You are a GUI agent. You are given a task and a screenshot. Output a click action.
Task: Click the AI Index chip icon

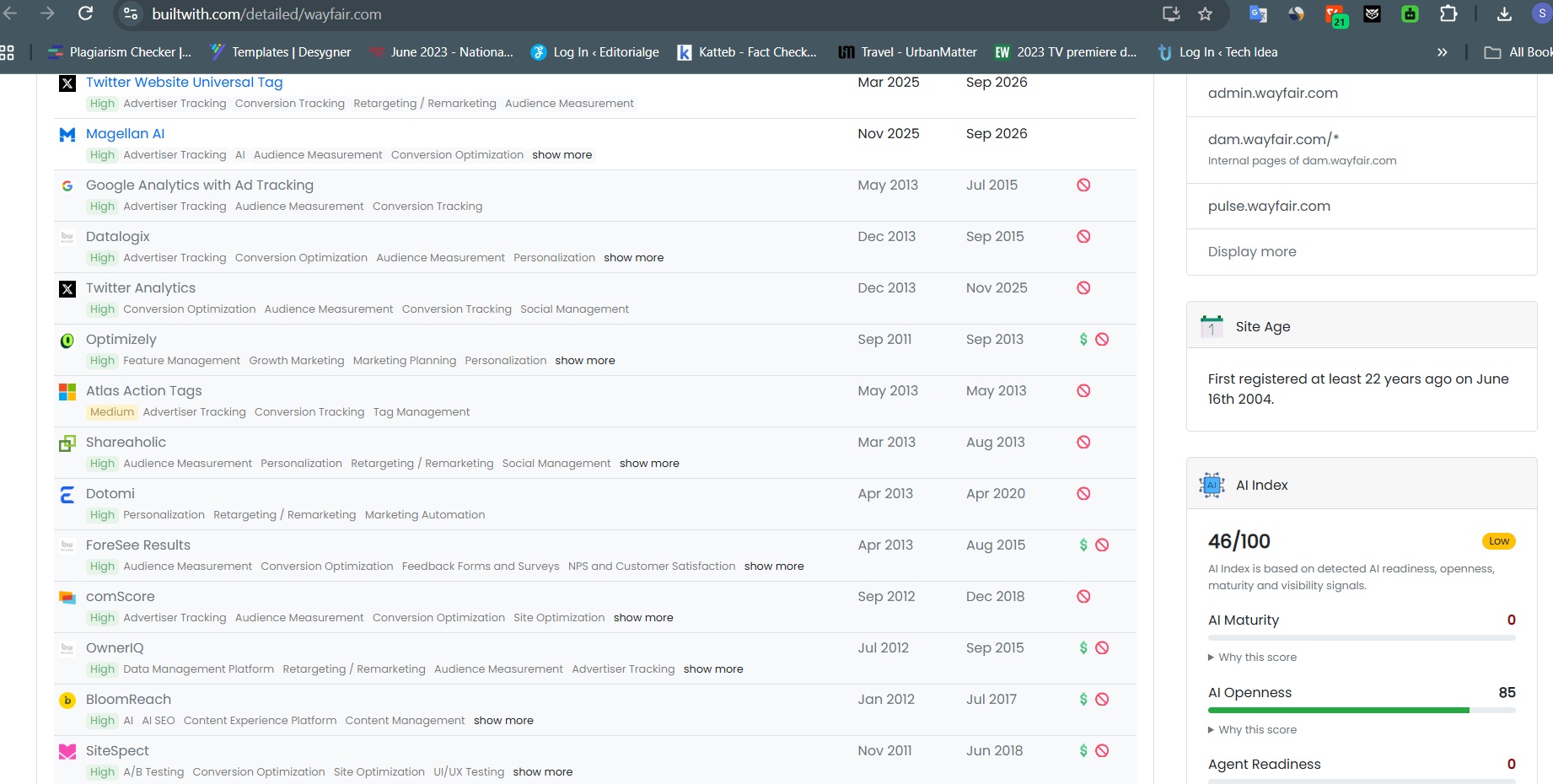tap(1212, 485)
